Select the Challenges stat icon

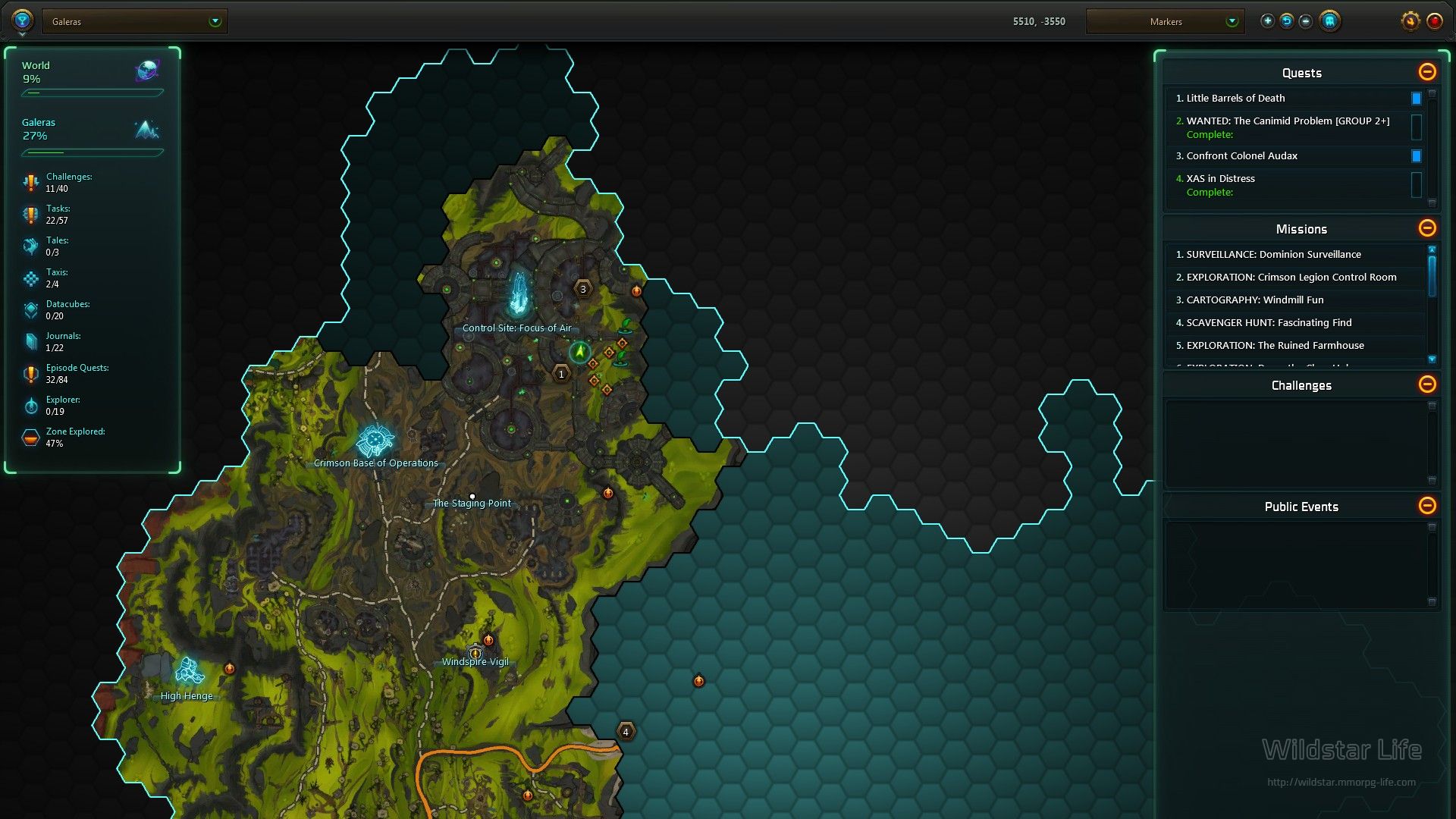point(30,183)
